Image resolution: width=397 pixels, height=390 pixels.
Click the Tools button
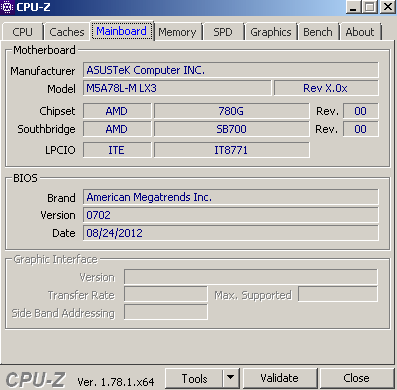click(194, 378)
